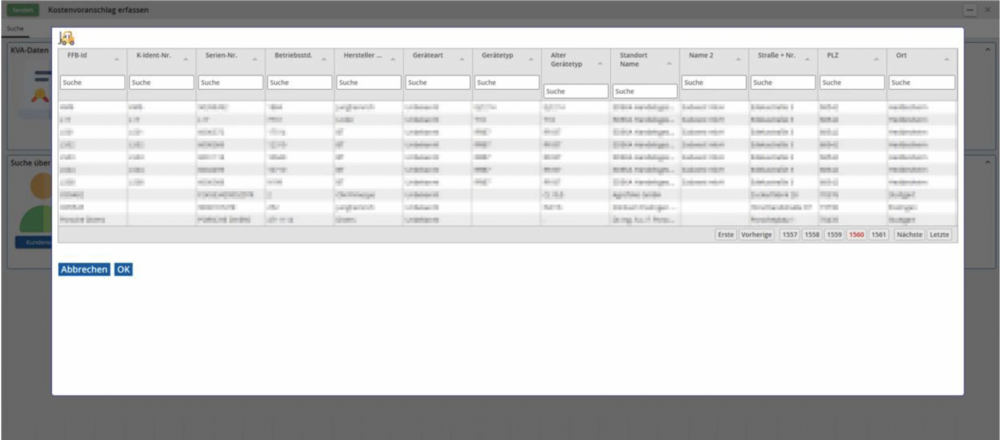Focus the K-Ident-Nr. search field
The image size is (1000, 440).
point(162,82)
